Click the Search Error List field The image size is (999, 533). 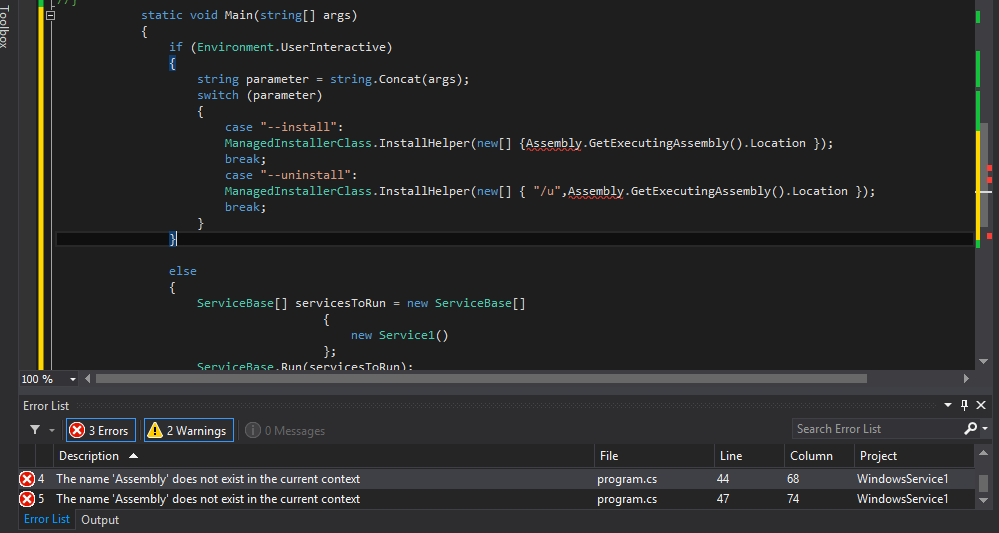[x=875, y=429]
